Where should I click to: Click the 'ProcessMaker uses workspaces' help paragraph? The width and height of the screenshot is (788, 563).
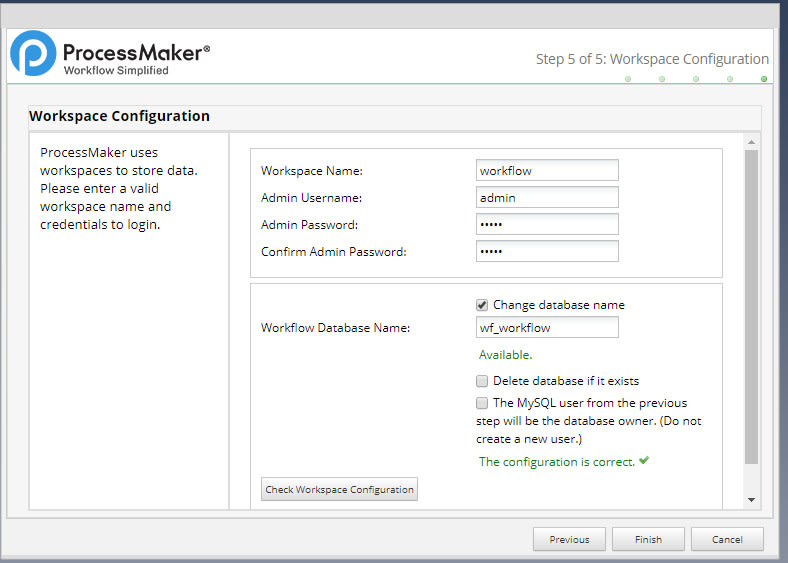pyautogui.click(x=119, y=189)
